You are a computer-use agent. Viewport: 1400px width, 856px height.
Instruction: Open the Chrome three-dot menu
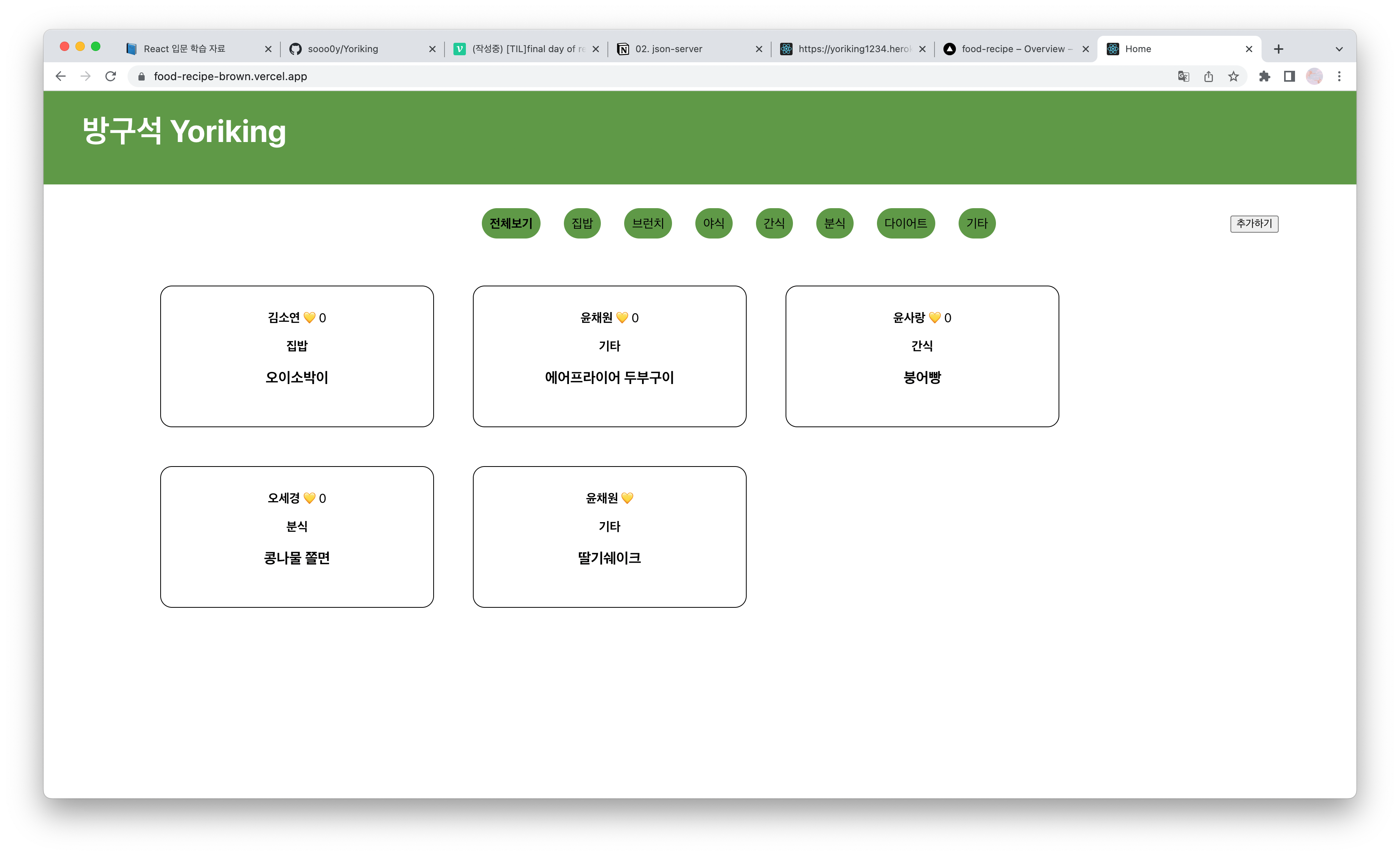(x=1339, y=75)
